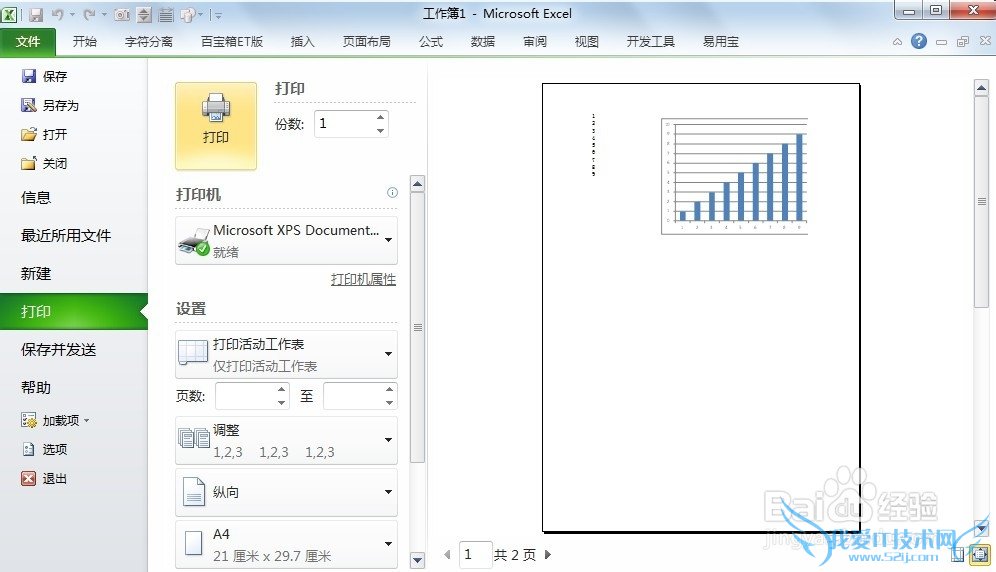Open the 打印活动工作表 dropdown
The image size is (996, 572).
[x=286, y=355]
